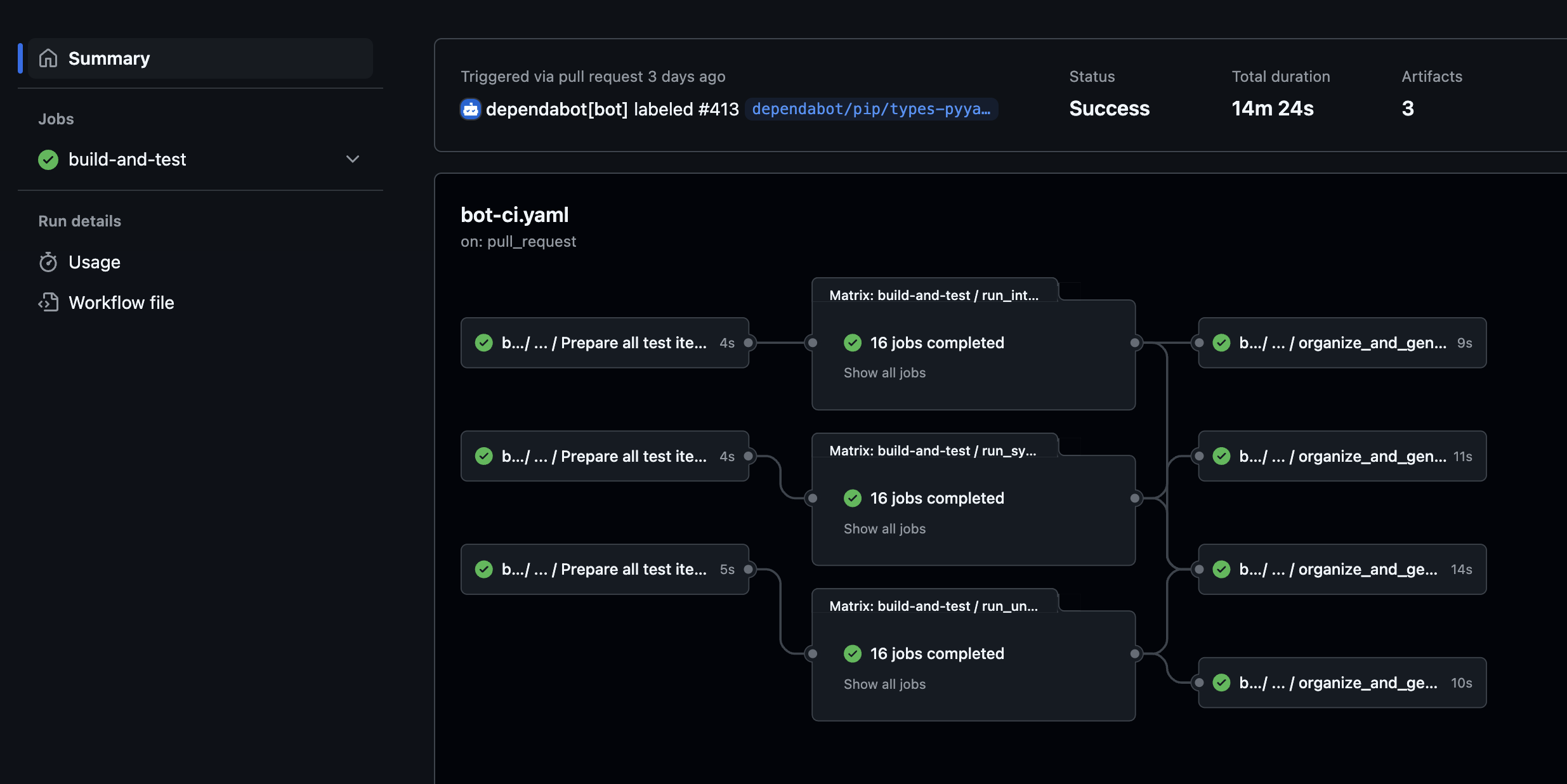Image resolution: width=1567 pixels, height=784 pixels.
Task: Show all jobs in run_int matrix
Action: [x=884, y=373]
